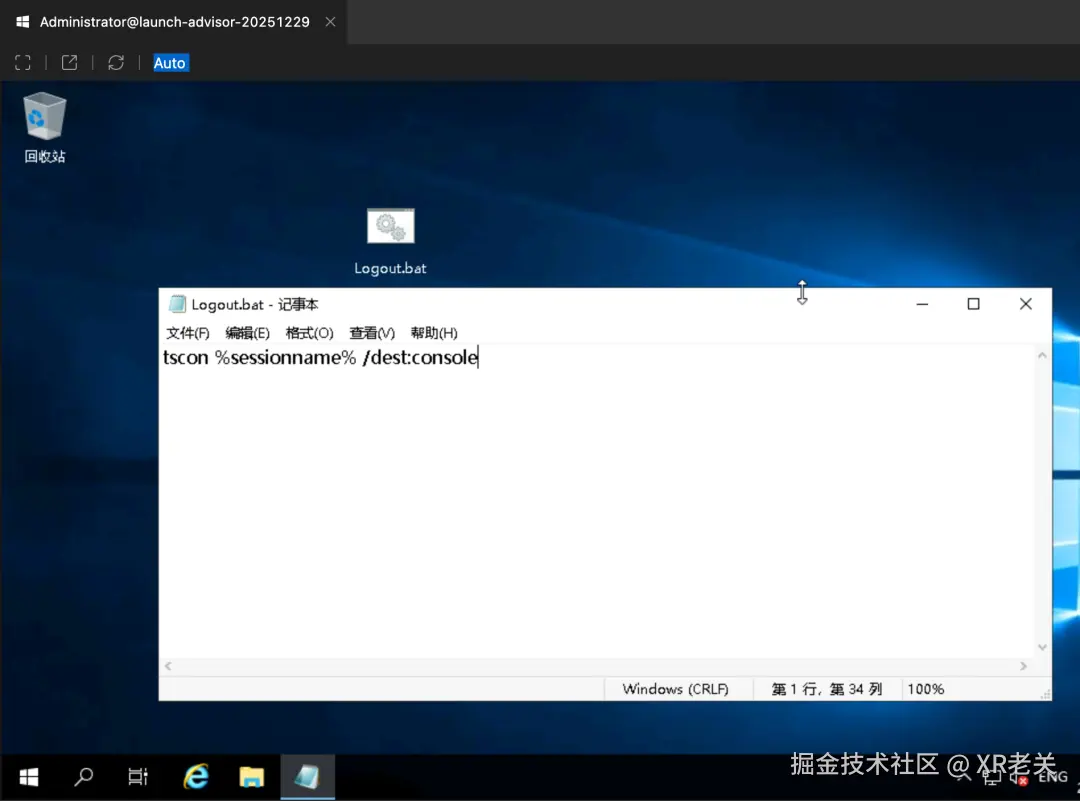
Task: Toggle the Auto scaling button
Action: (169, 63)
